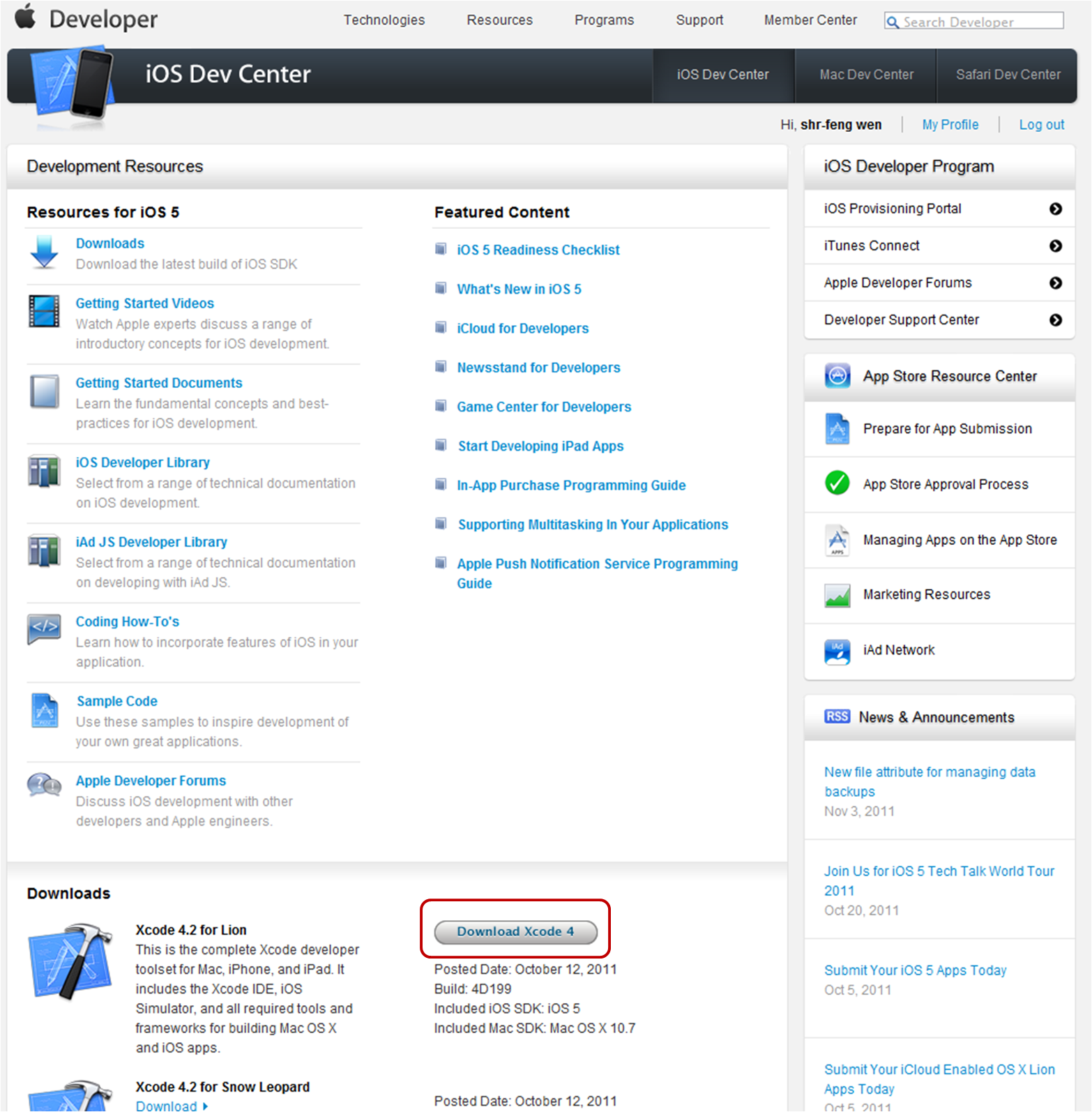Click the Coding How-To's code icon
The image size is (1092, 1112).
[x=44, y=629]
